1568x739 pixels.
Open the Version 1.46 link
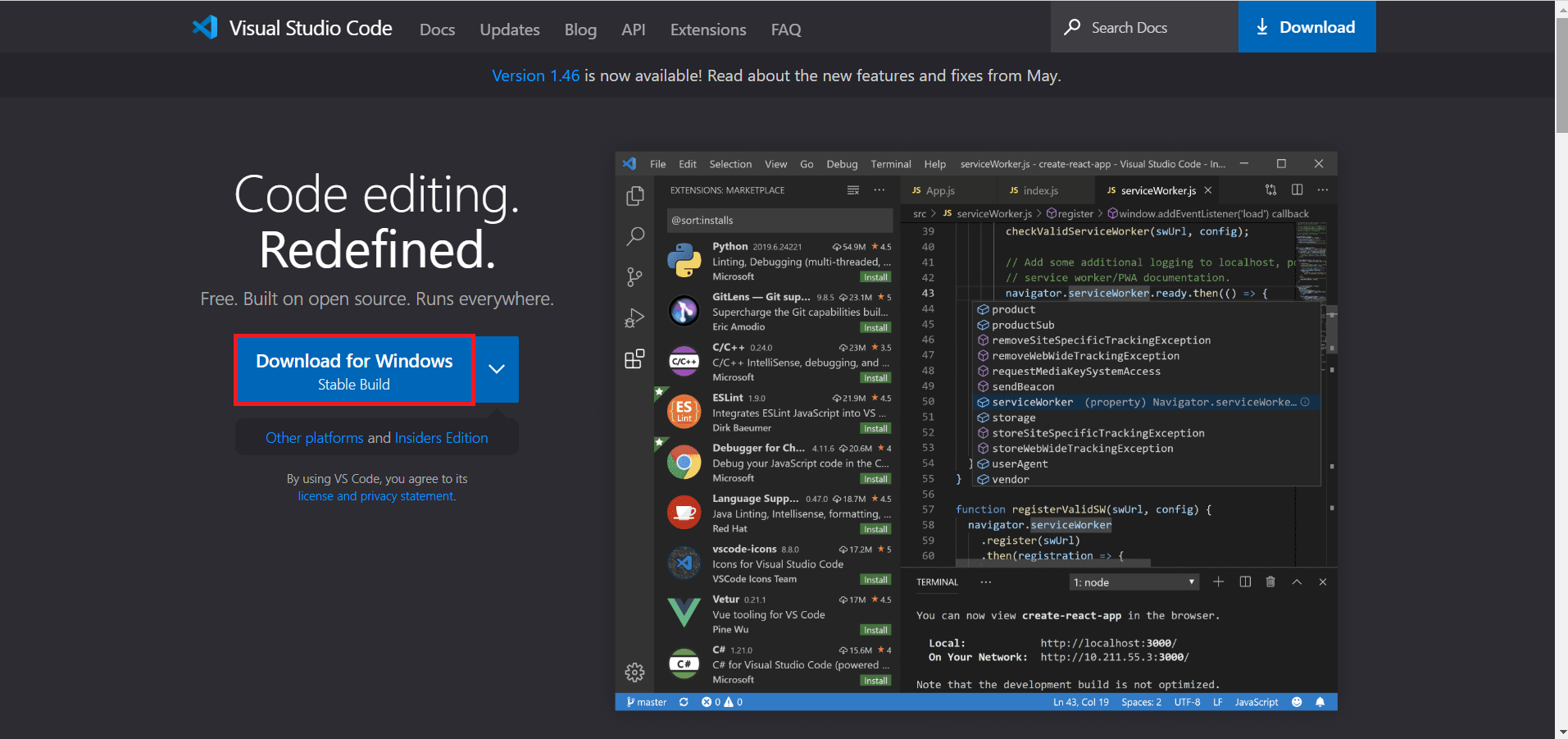(x=535, y=75)
